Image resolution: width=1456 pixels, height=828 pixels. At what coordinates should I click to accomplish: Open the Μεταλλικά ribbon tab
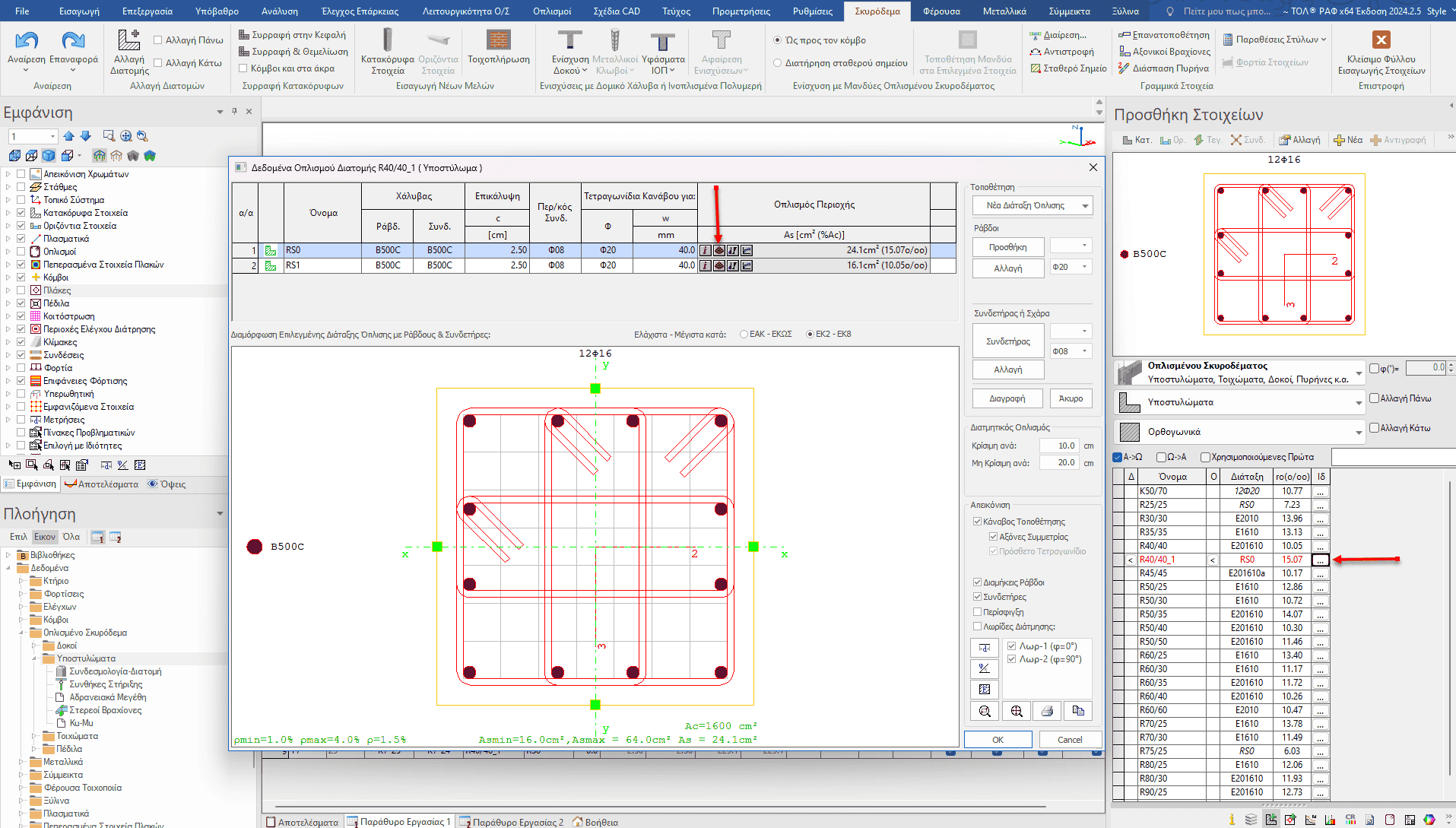coord(1004,11)
